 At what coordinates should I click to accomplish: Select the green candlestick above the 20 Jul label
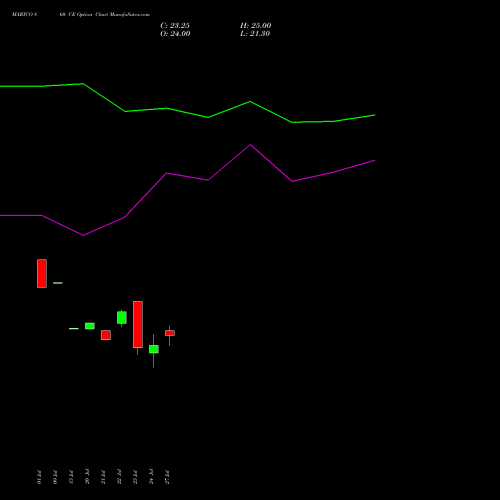point(90,326)
